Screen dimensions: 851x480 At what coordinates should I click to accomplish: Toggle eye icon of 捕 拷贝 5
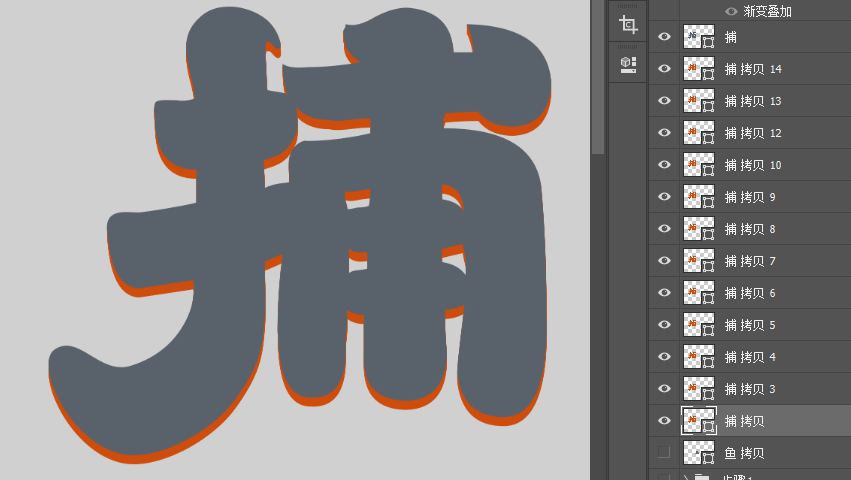[664, 325]
